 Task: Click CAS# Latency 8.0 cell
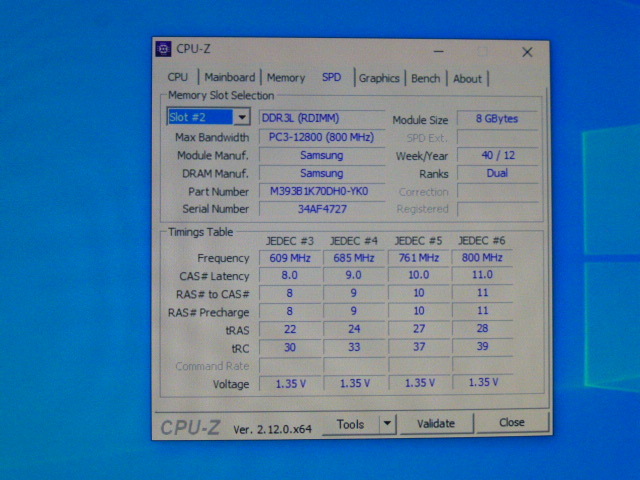coord(290,276)
